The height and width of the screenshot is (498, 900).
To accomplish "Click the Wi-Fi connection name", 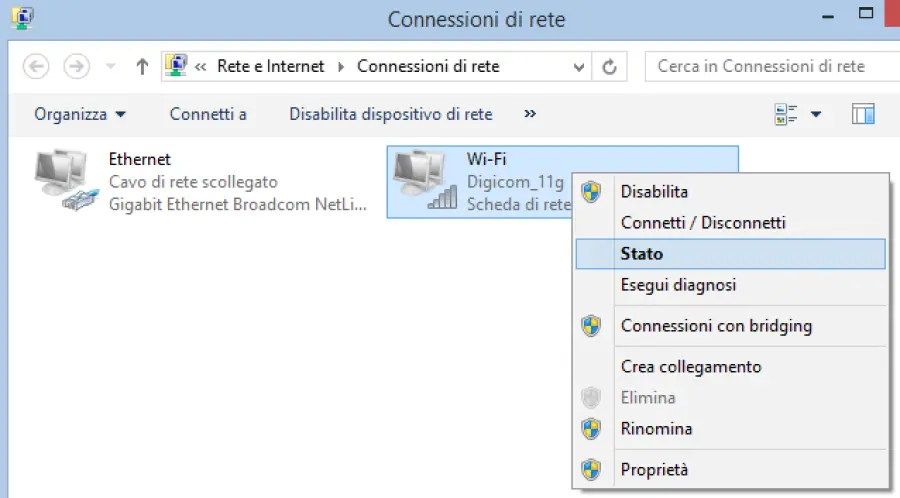I will (x=486, y=159).
